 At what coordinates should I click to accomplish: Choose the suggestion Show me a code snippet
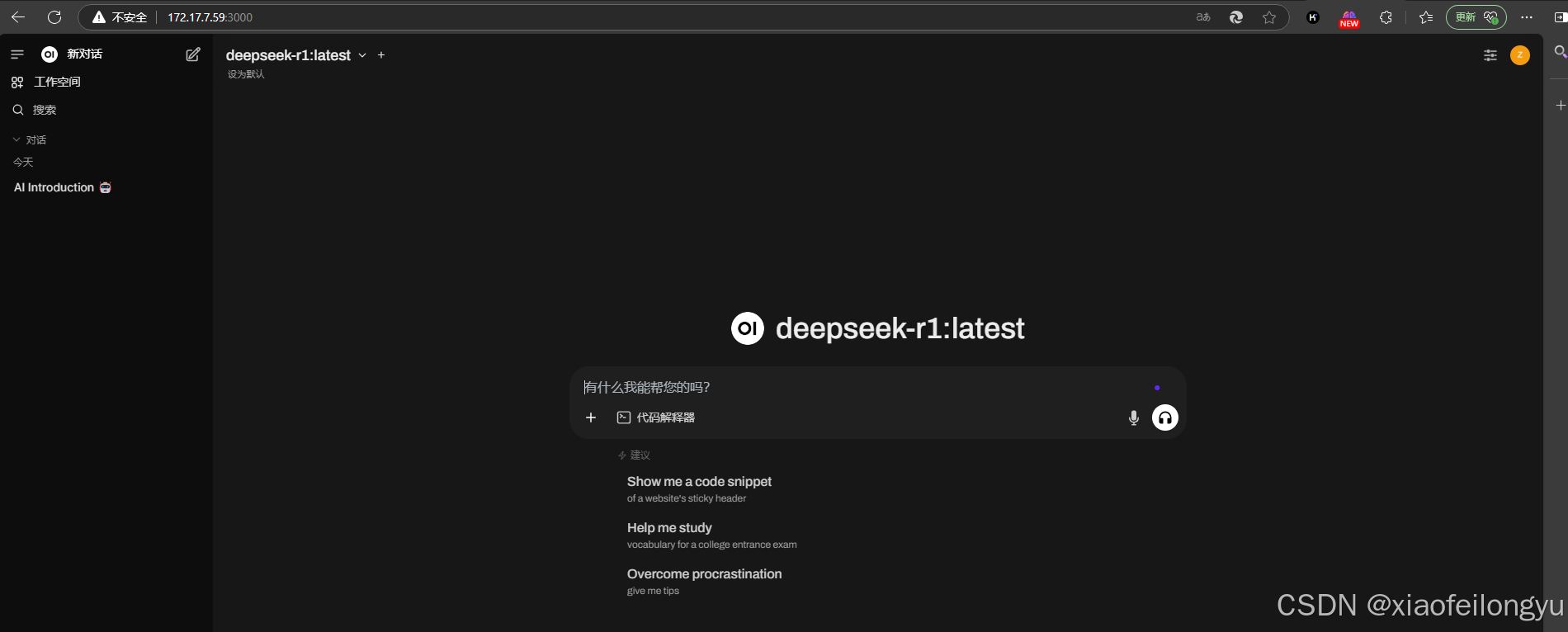(700, 489)
